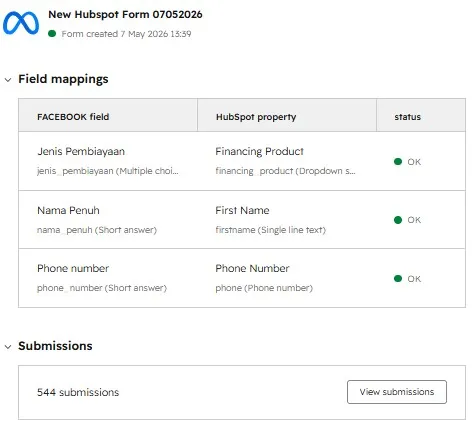Screen dimensions: 475x428
Task: Click 'Form created 7 May 2026 13:39' text
Action: point(126,34)
